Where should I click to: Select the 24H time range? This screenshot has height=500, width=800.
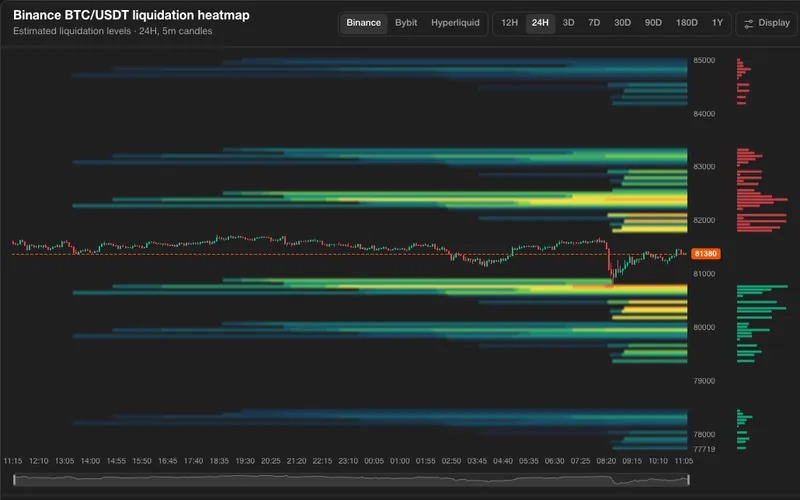540,23
